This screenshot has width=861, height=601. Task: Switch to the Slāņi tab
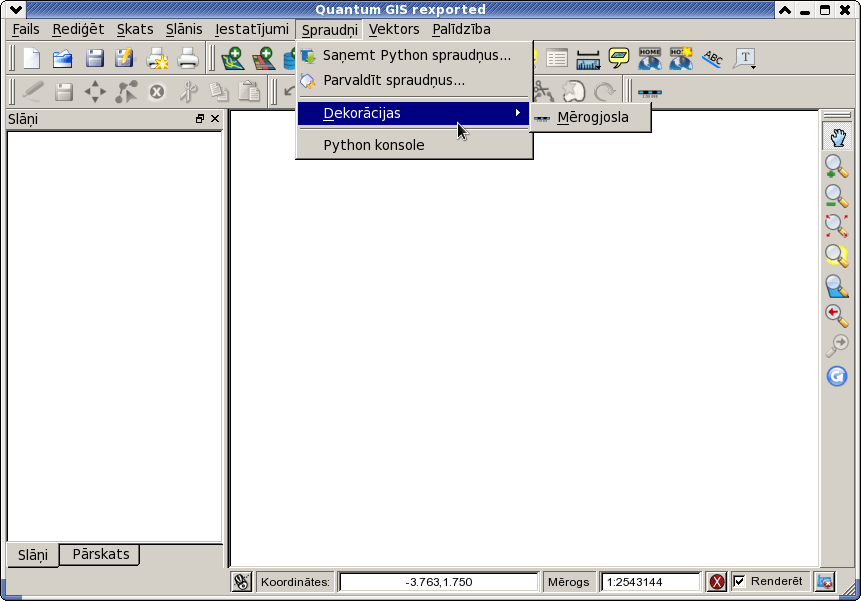click(32, 555)
